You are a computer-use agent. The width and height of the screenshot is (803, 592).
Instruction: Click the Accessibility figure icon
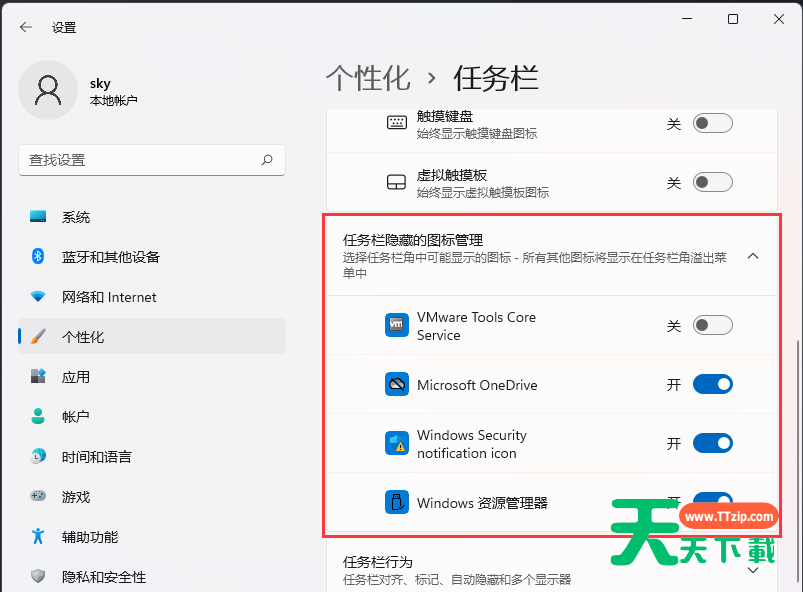[x=38, y=536]
